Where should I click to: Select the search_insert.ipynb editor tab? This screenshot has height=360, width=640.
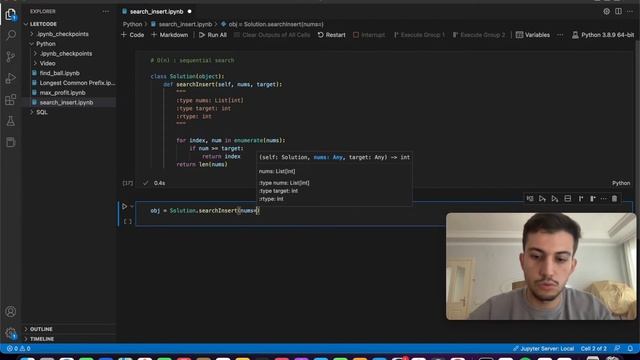point(157,11)
